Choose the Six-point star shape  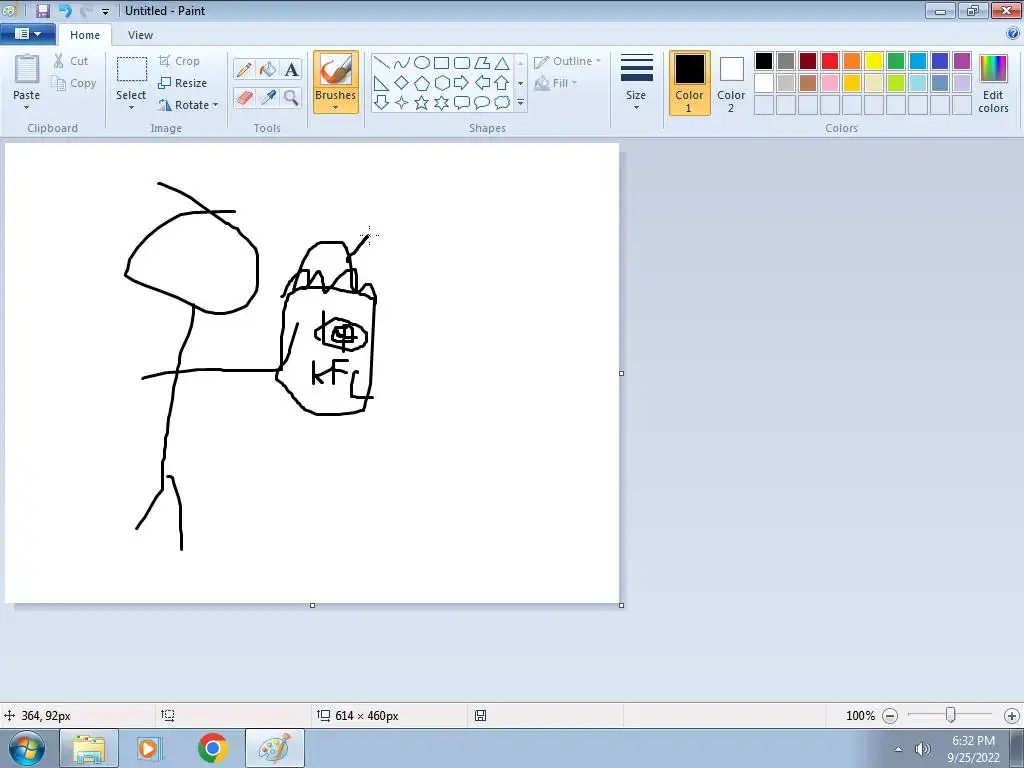pos(441,103)
